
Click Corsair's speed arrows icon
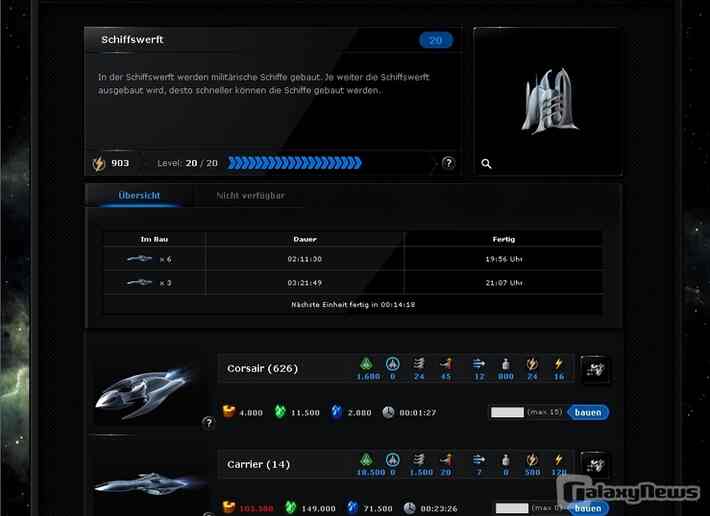click(x=479, y=363)
